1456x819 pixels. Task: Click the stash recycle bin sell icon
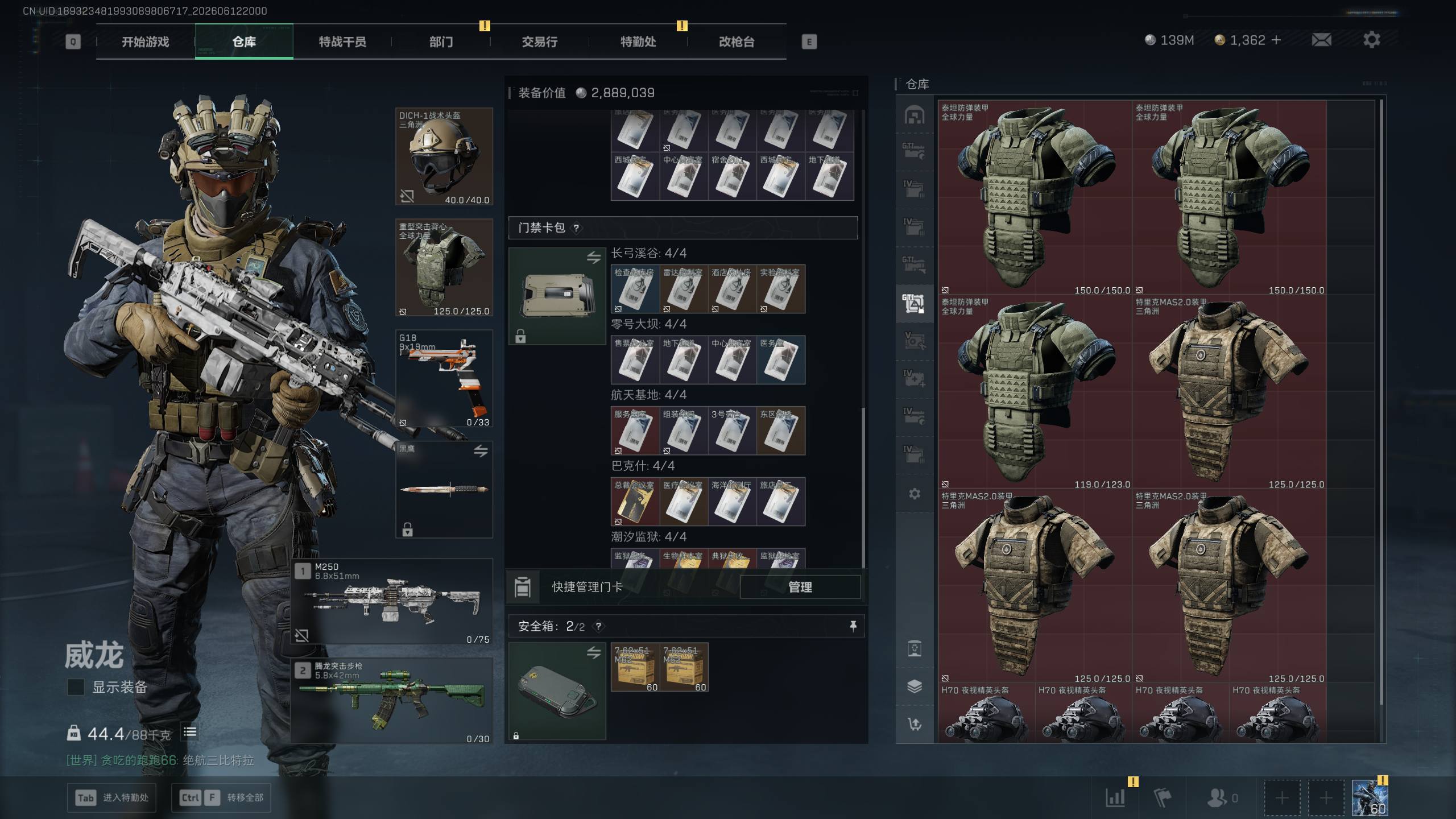[x=915, y=648]
